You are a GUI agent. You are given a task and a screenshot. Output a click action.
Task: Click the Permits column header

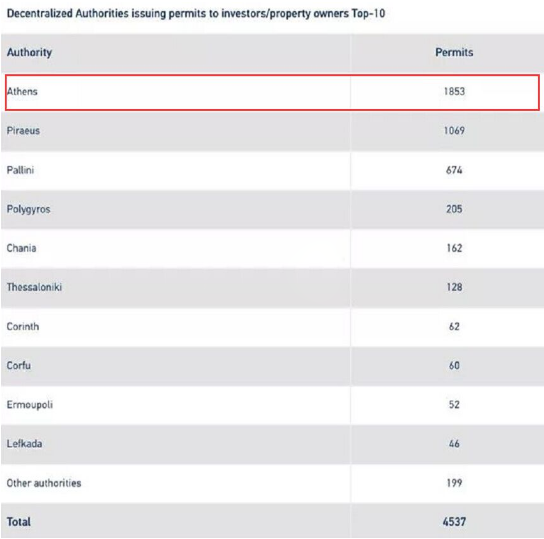click(x=454, y=52)
